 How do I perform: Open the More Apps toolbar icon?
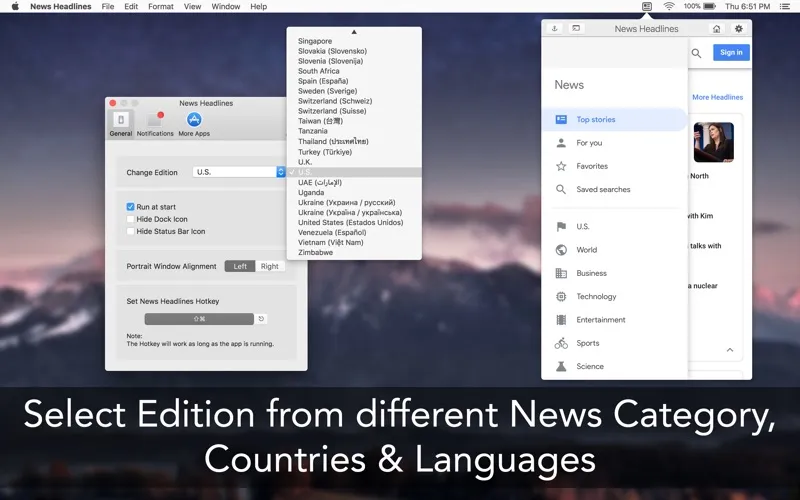click(x=194, y=120)
